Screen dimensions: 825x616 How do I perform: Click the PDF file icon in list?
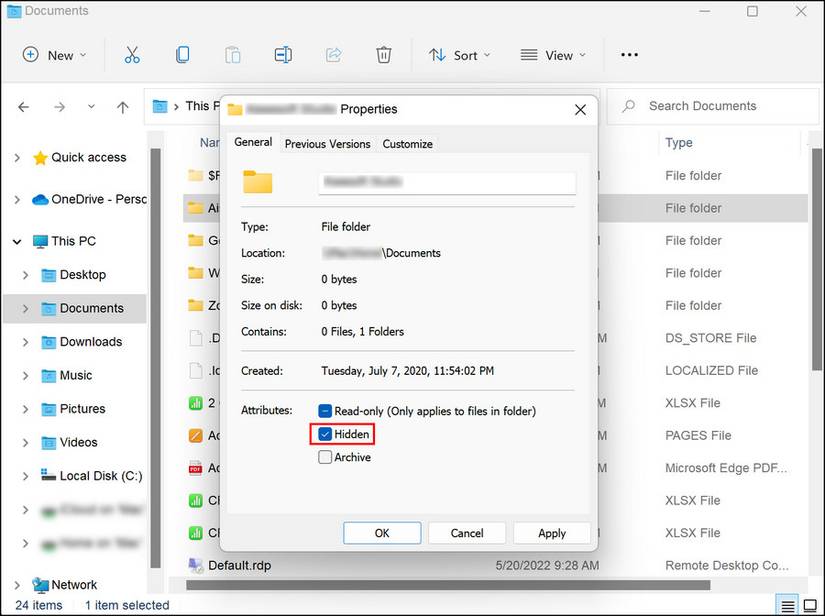(x=196, y=468)
